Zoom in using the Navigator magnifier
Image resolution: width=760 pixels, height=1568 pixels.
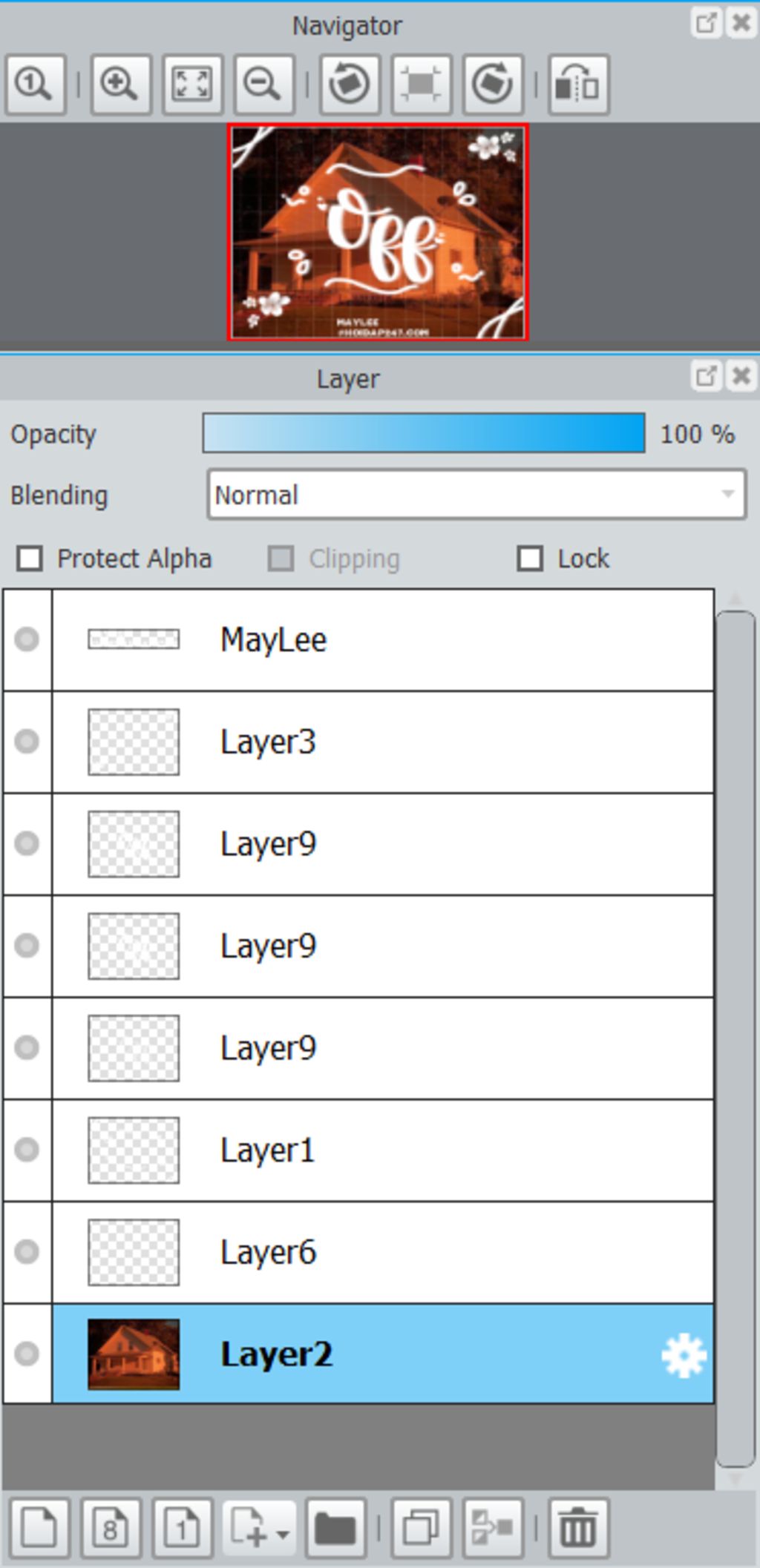pyautogui.click(x=121, y=84)
